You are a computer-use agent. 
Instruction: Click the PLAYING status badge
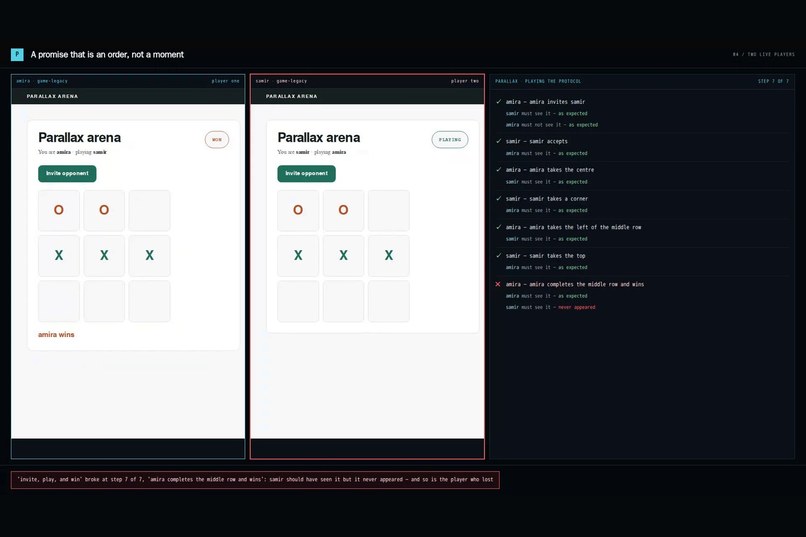[x=450, y=140]
